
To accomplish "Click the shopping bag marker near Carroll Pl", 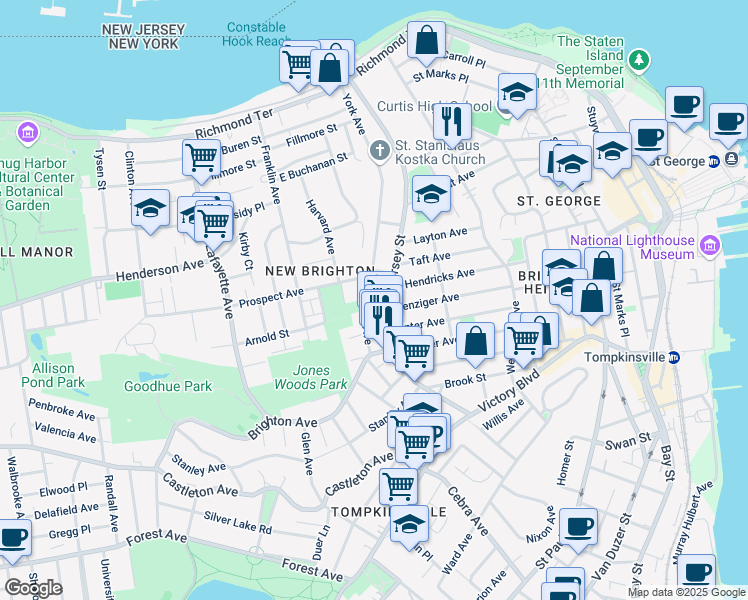I will [x=426, y=41].
